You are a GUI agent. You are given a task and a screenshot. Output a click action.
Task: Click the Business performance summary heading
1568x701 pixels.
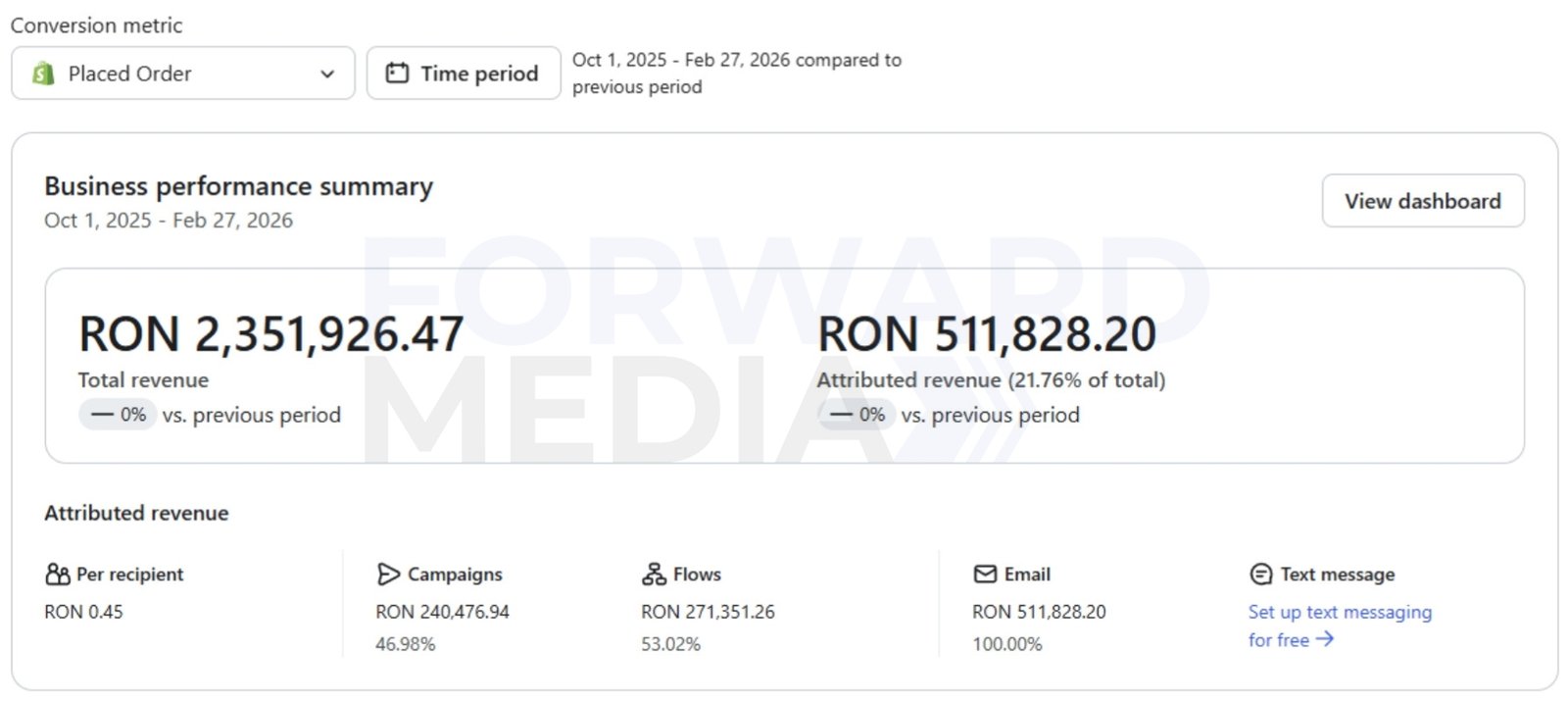click(x=238, y=186)
